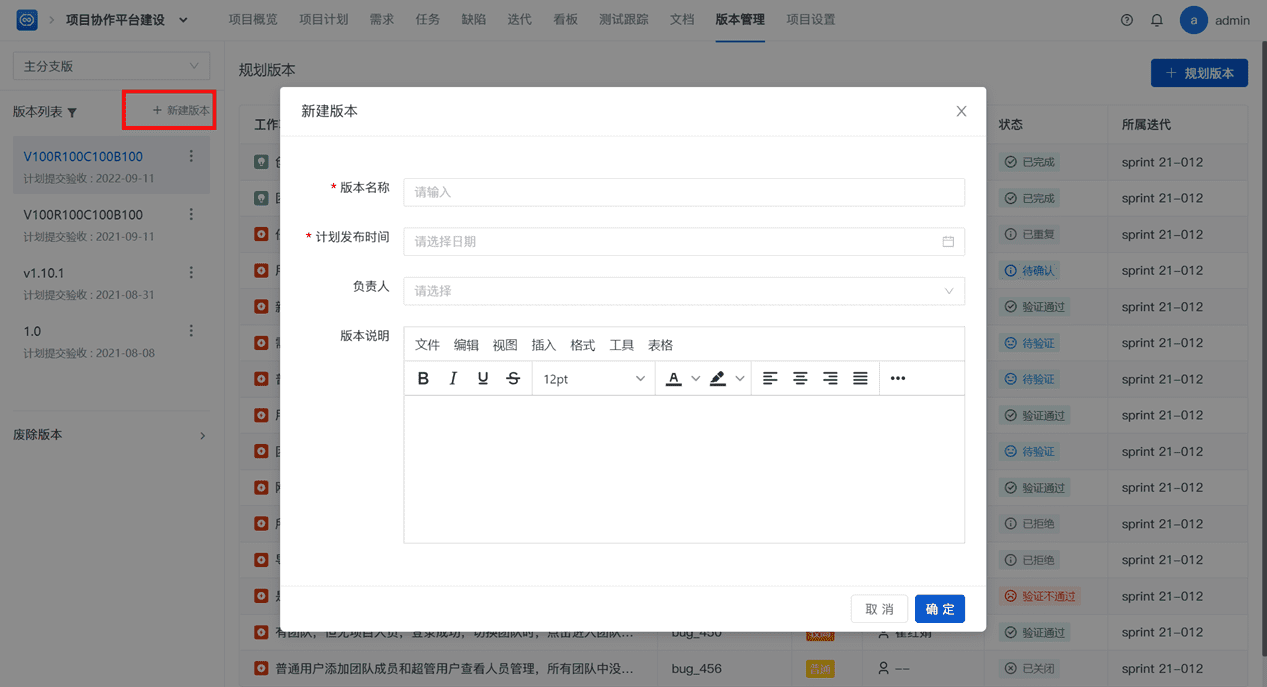The image size is (1267, 687).
Task: Apply italic formatting in version description
Action: [x=453, y=379]
